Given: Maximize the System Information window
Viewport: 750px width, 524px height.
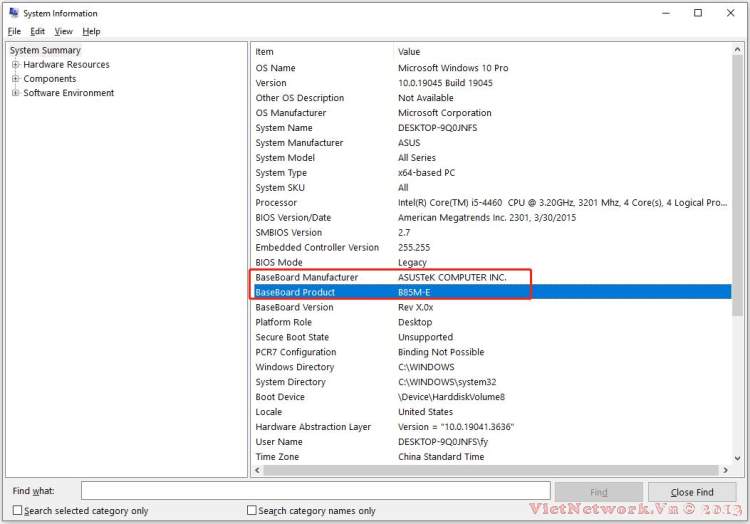Looking at the screenshot, I should tap(697, 13).
